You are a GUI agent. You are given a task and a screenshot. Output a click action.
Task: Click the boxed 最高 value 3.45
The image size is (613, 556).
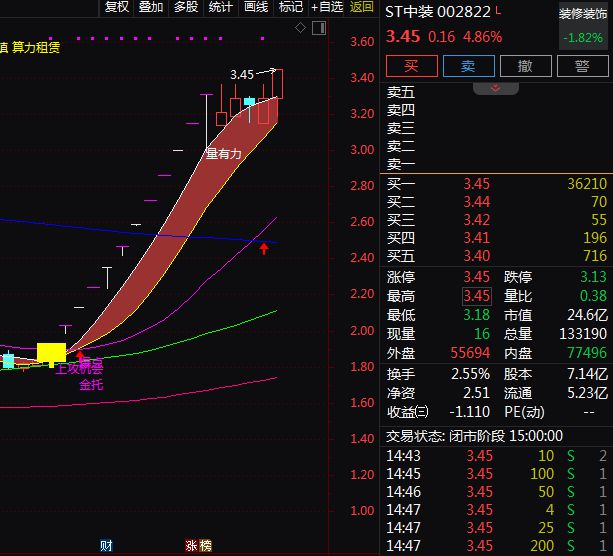coord(477,296)
